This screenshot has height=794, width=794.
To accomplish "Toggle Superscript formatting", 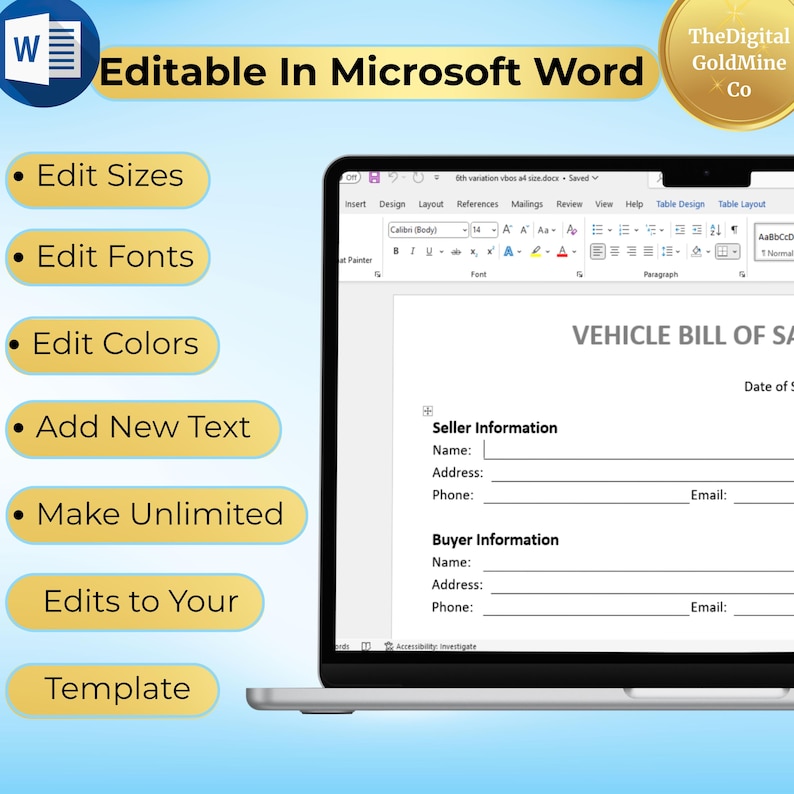I will point(490,251).
